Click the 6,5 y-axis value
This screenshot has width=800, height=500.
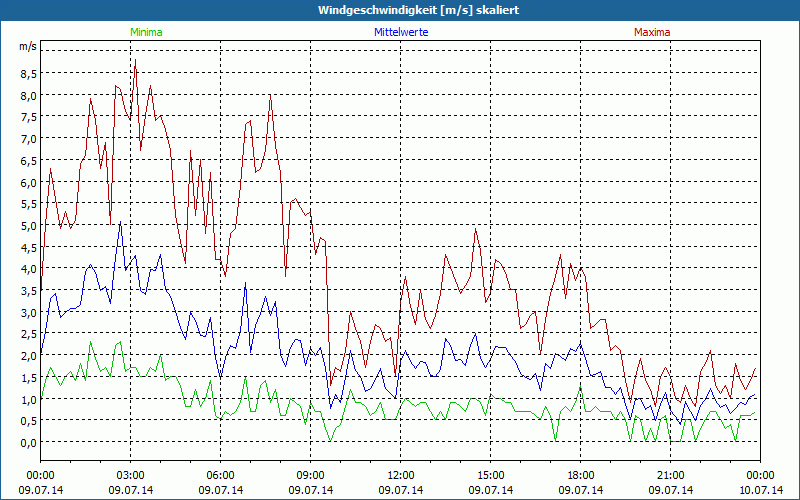pyautogui.click(x=29, y=161)
